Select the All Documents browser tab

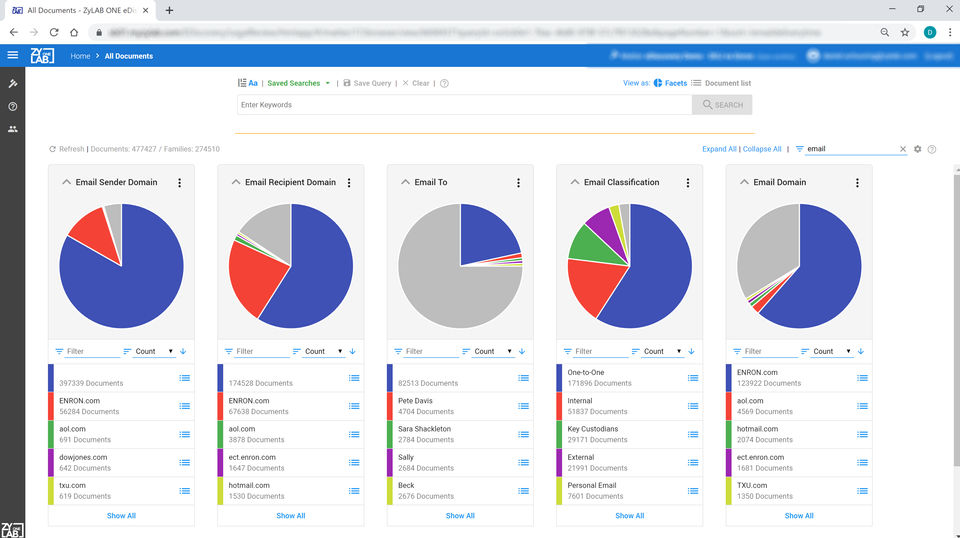80,10
